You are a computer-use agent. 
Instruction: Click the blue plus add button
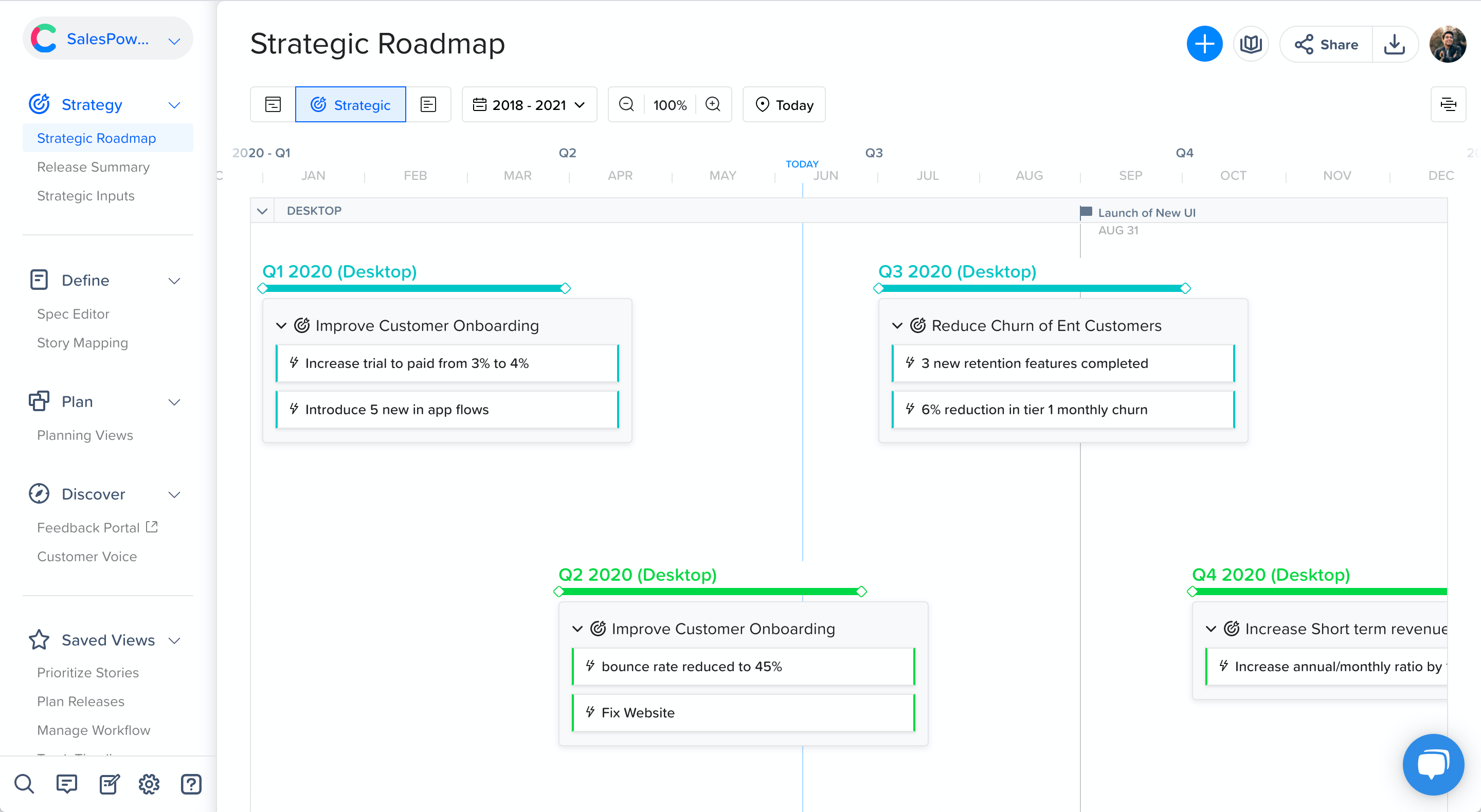click(1204, 44)
